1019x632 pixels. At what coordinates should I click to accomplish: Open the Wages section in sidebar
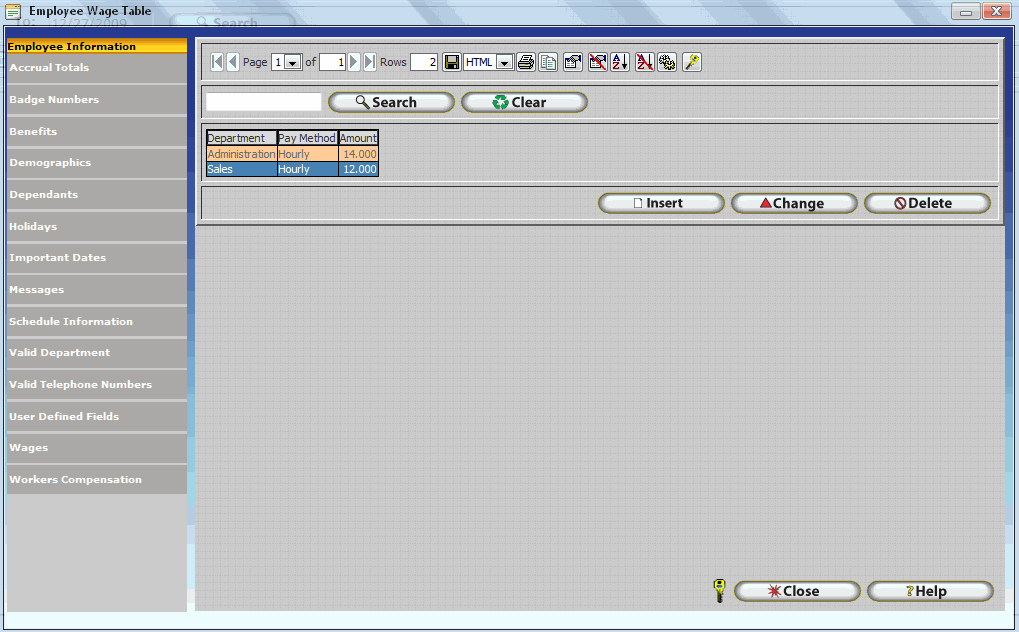96,448
